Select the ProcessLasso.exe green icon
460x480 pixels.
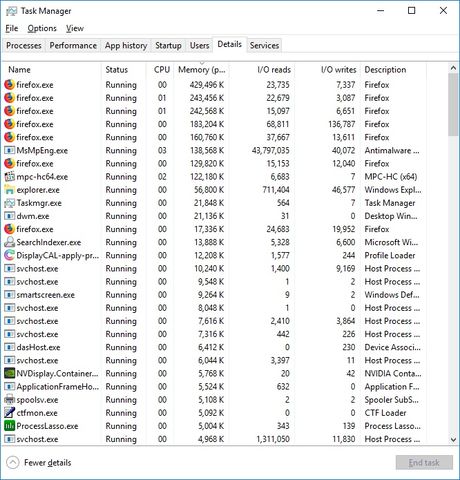(9, 426)
